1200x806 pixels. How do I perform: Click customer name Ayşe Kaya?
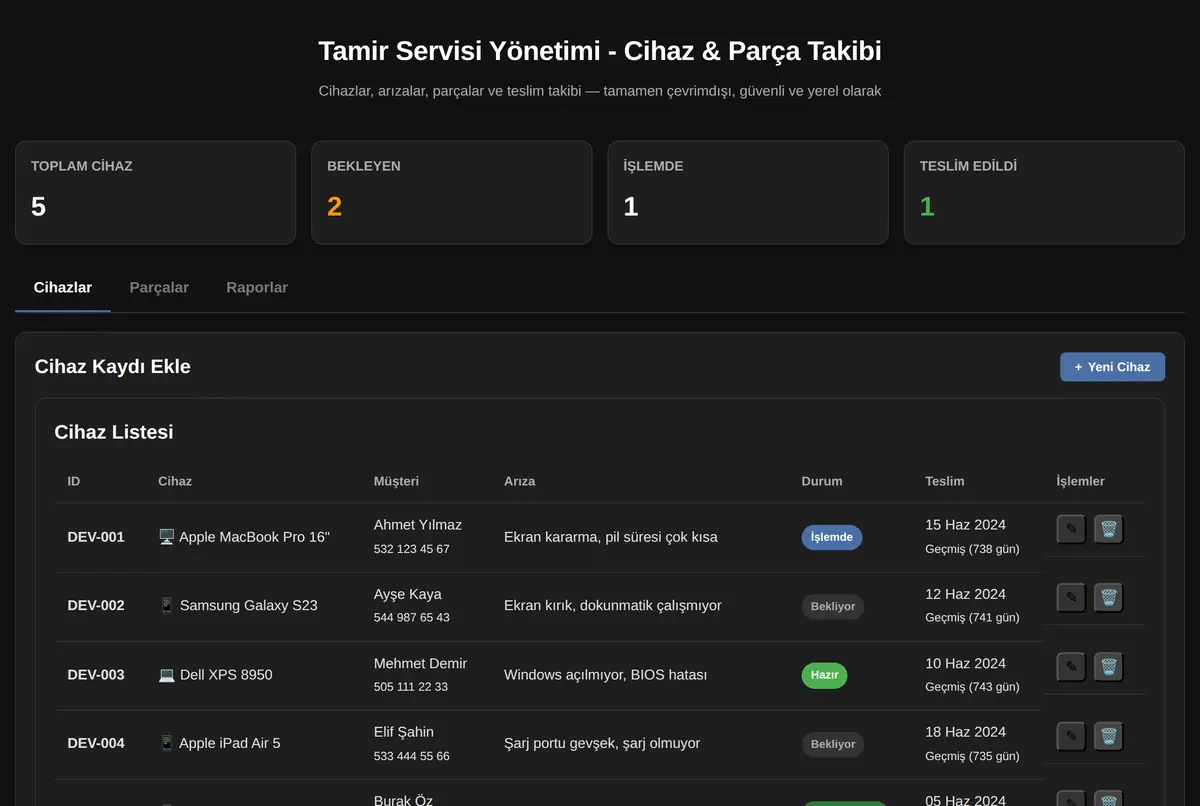tap(408, 594)
